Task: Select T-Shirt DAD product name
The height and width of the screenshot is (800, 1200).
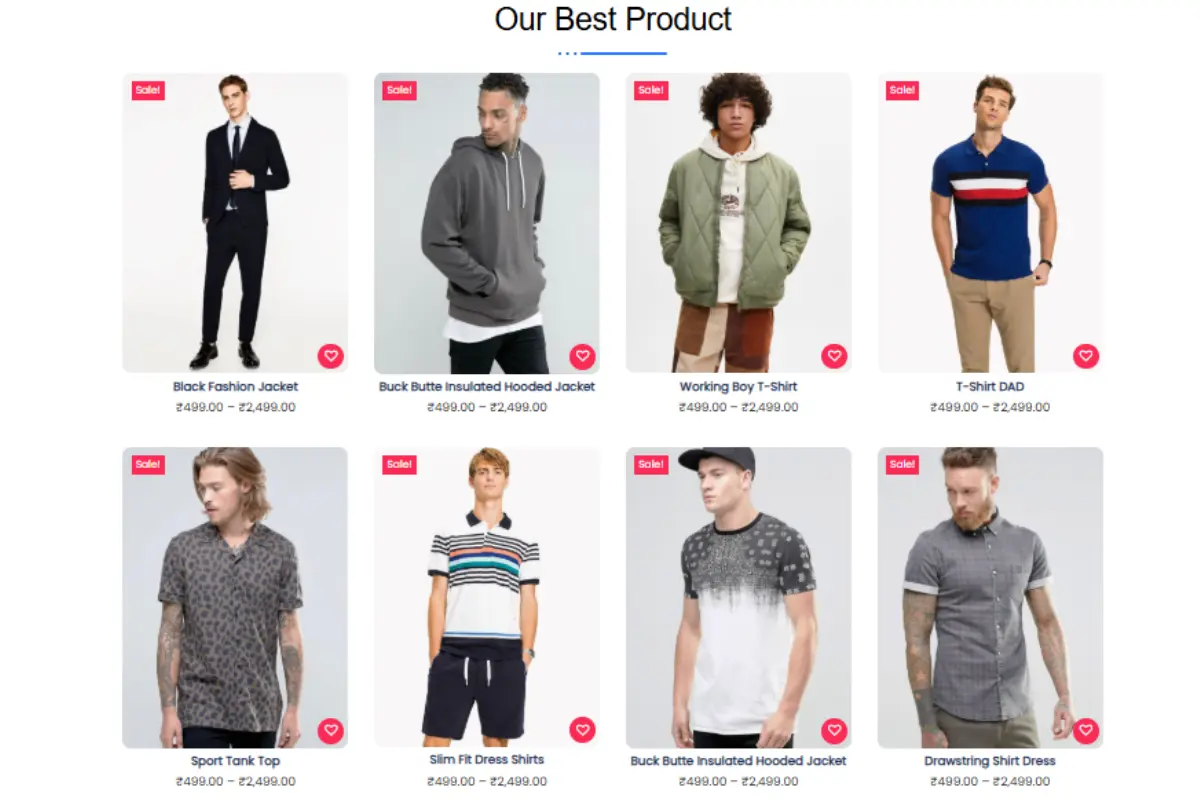Action: 990,386
